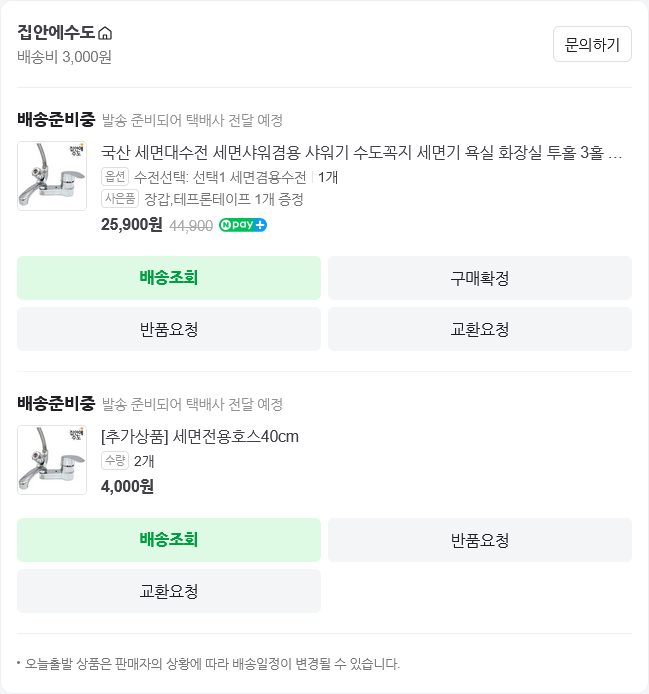Click the 25,900원 price of the faucet
This screenshot has width=649, height=694.
pos(131,225)
